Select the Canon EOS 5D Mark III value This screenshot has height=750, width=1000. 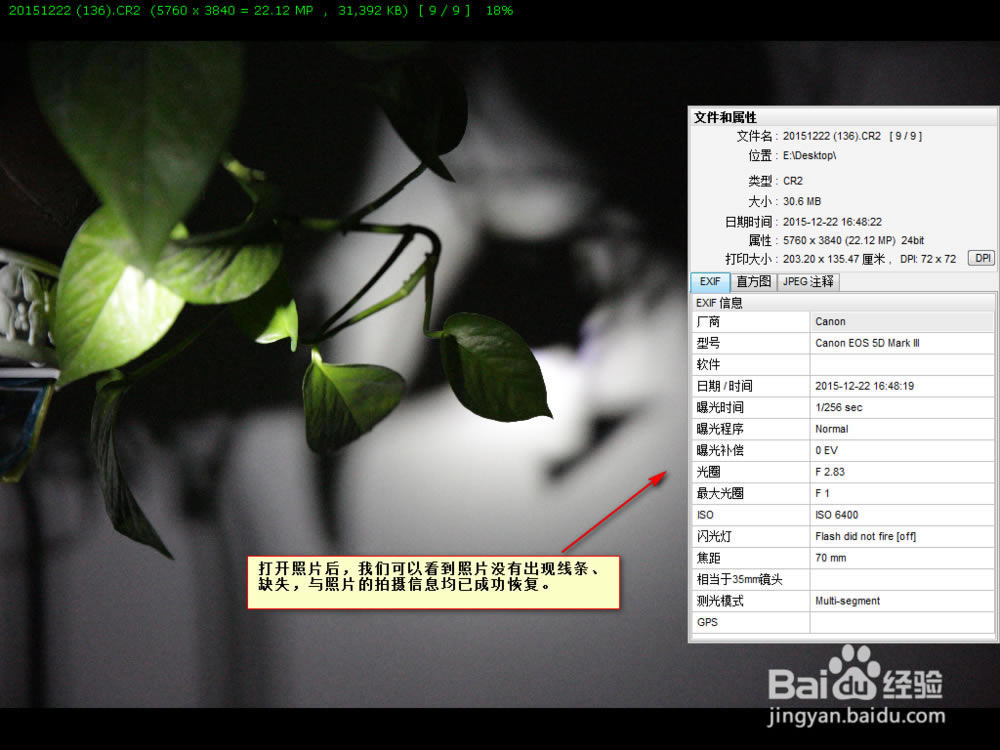click(867, 343)
